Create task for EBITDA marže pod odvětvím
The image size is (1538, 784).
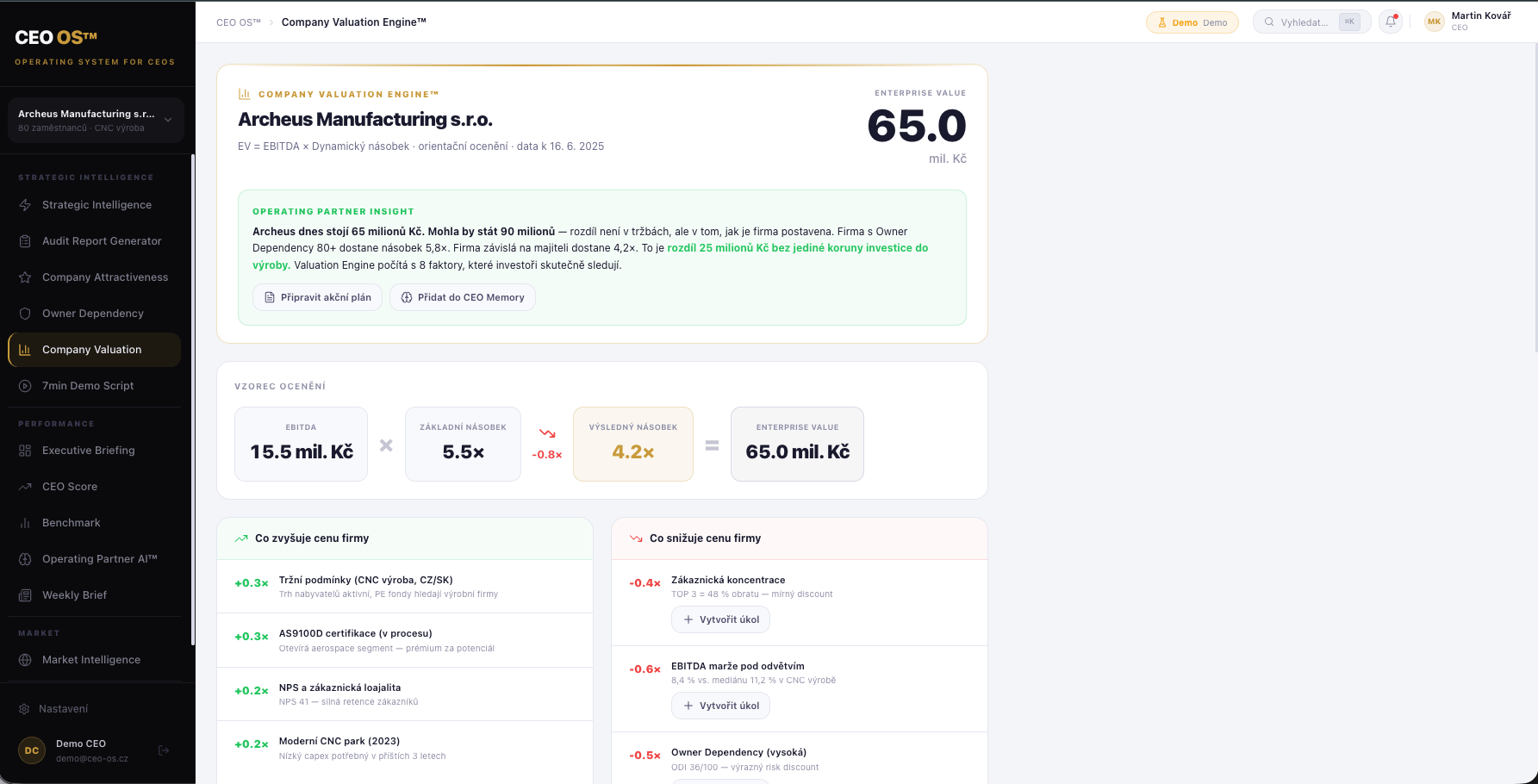click(720, 706)
